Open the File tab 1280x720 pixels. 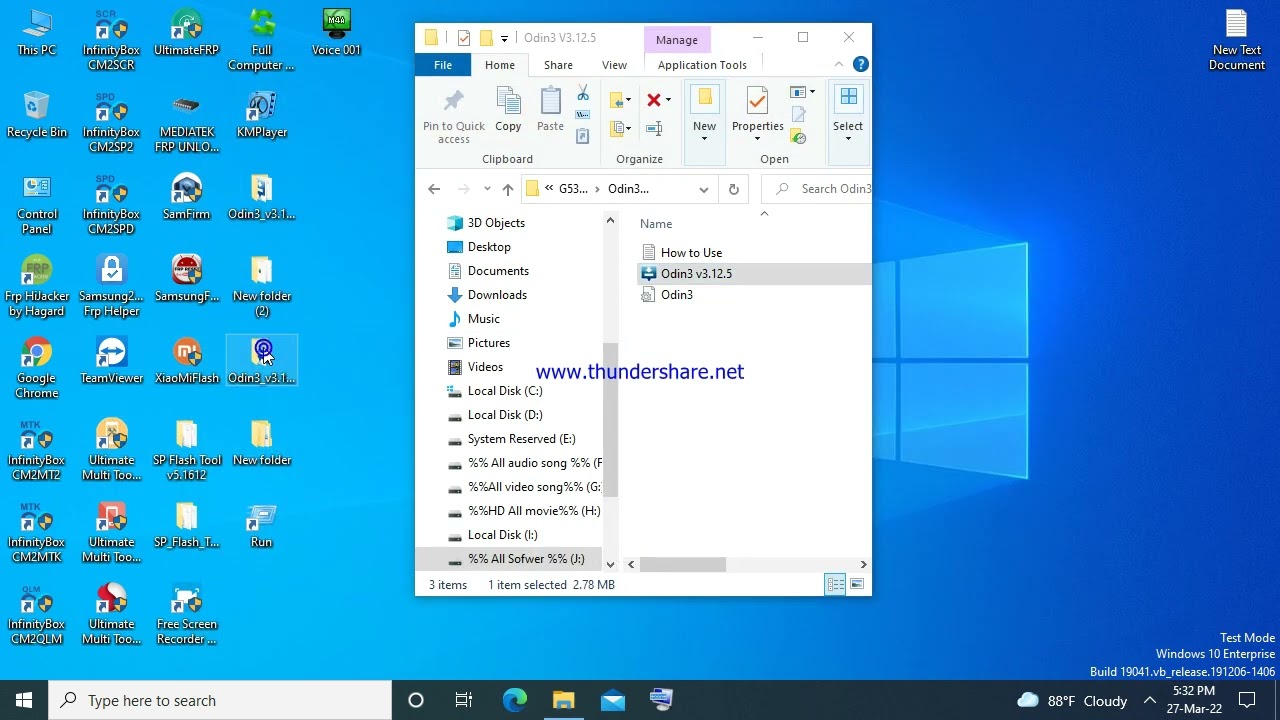pyautogui.click(x=443, y=65)
